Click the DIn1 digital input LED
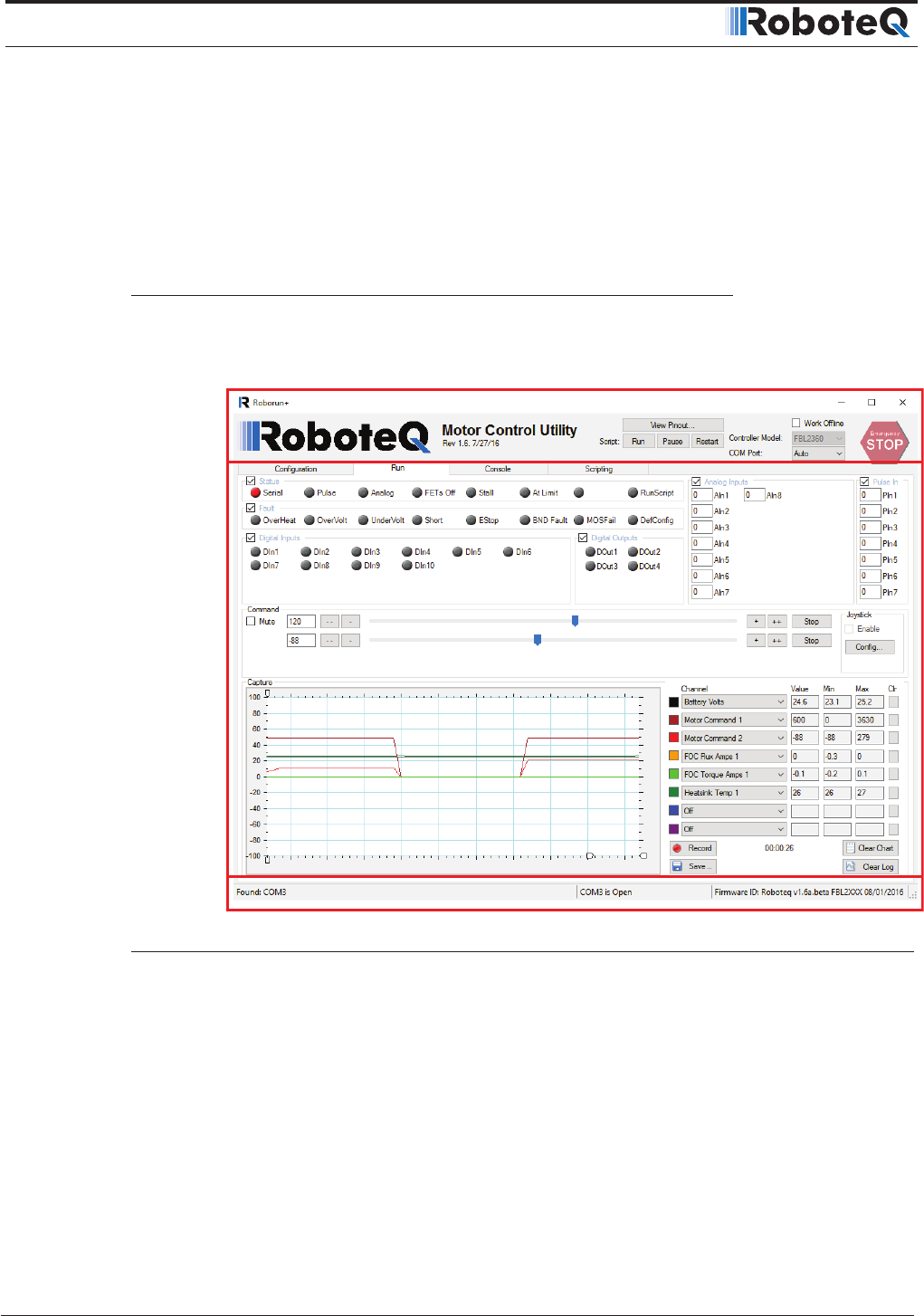Viewport: 924px width, 1316px height. coord(256,552)
